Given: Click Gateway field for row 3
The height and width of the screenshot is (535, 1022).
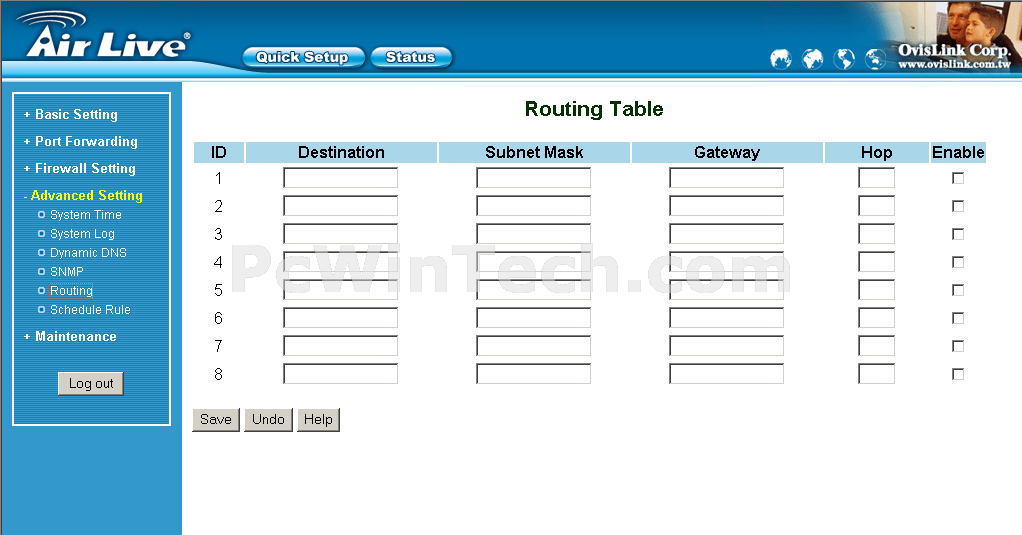Looking at the screenshot, I should (x=726, y=234).
